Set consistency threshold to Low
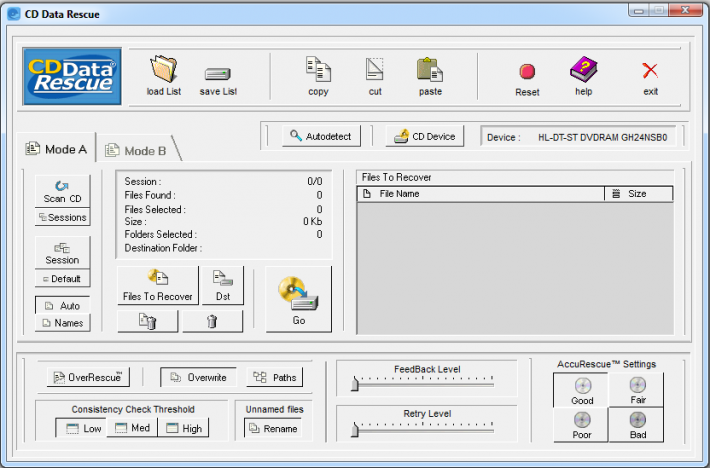The image size is (710, 468). [x=82, y=428]
